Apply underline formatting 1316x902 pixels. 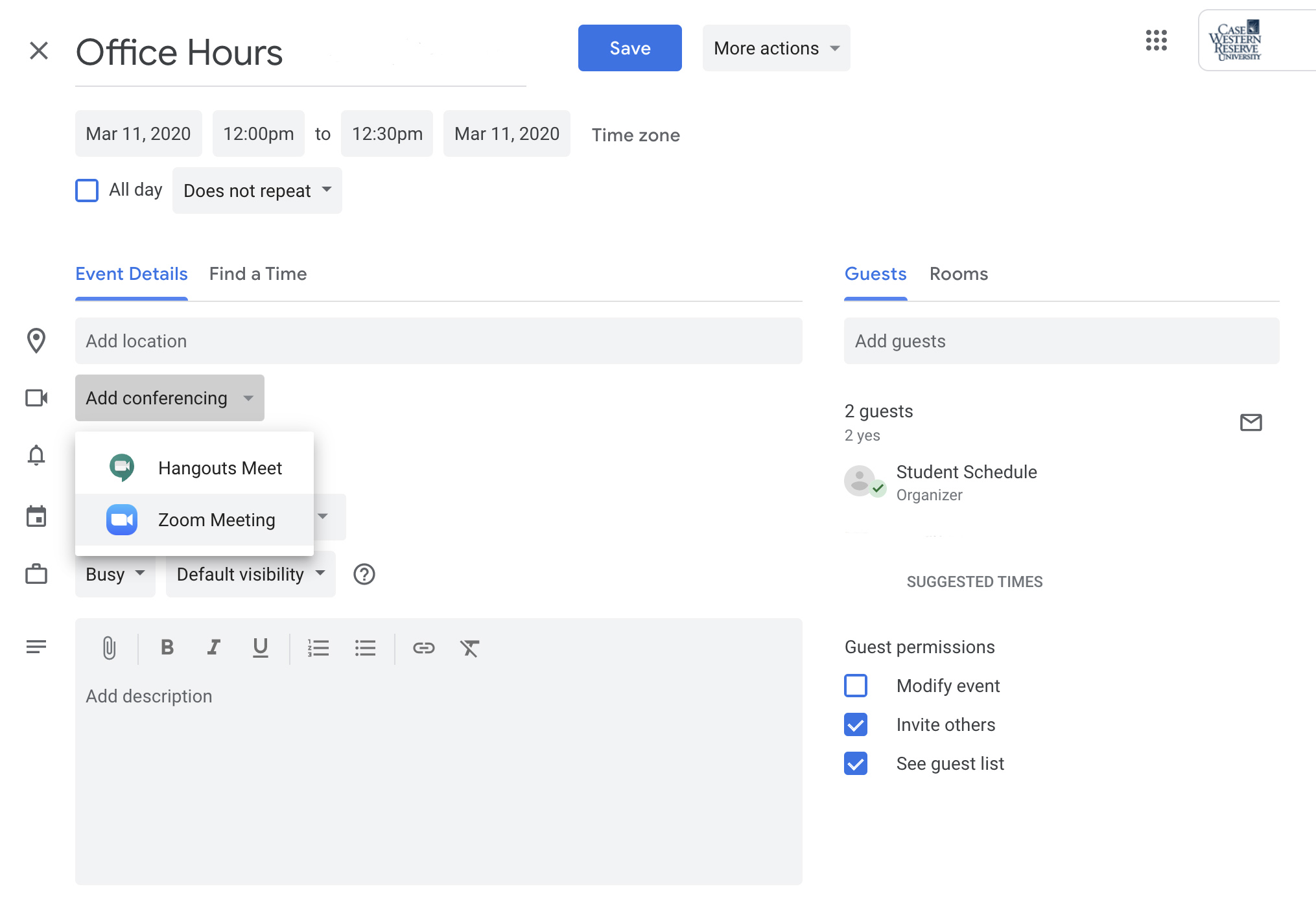click(x=260, y=647)
